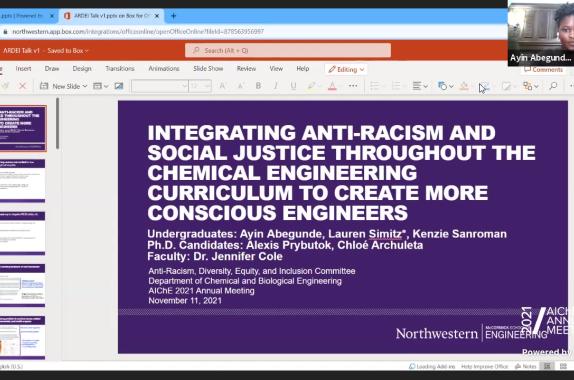Click the Search (Alt + Q) box
The image size is (574, 380).
click(288, 50)
